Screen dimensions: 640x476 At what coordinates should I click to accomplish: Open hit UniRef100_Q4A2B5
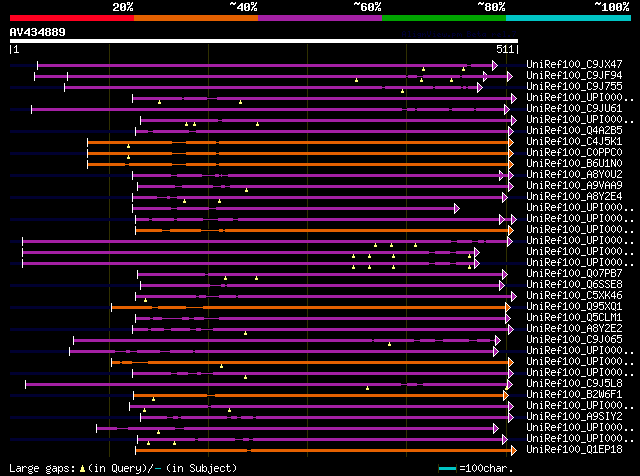[574, 130]
